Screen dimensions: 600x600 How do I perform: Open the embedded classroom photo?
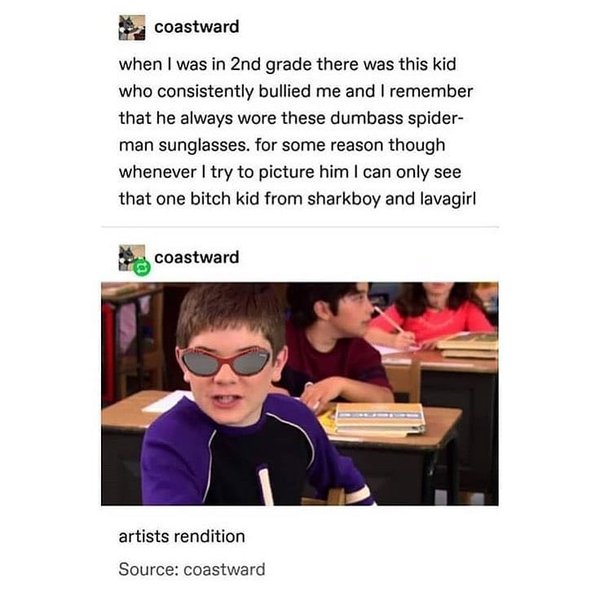(x=300, y=394)
